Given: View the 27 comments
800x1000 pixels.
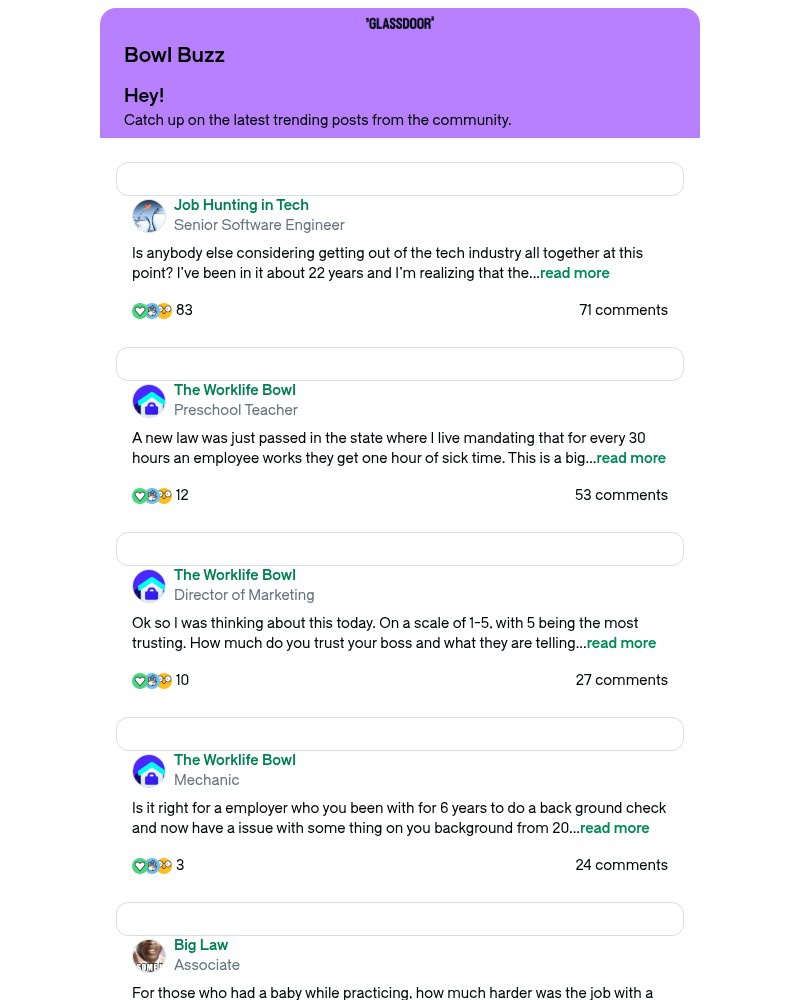Looking at the screenshot, I should pyautogui.click(x=621, y=680).
